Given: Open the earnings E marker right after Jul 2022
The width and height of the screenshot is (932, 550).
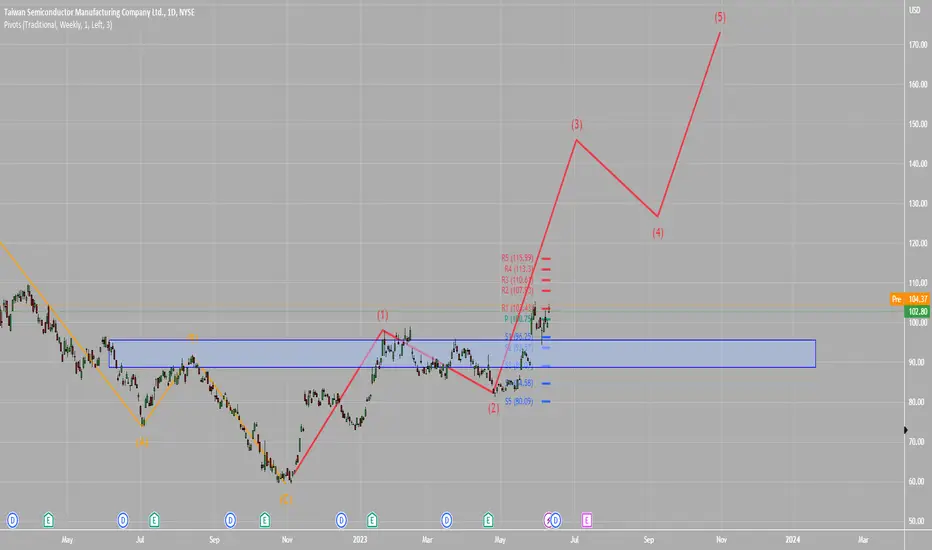Looking at the screenshot, I should (154, 521).
